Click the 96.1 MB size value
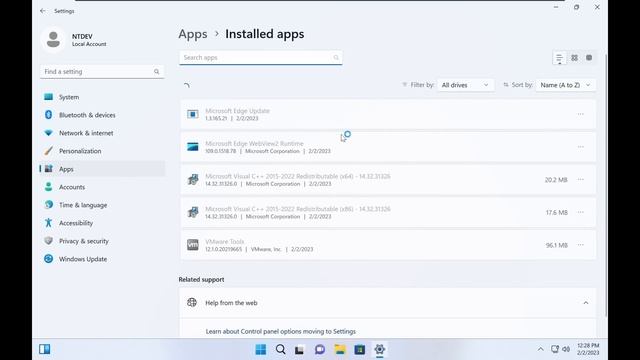This screenshot has width=640, height=360. click(x=557, y=245)
